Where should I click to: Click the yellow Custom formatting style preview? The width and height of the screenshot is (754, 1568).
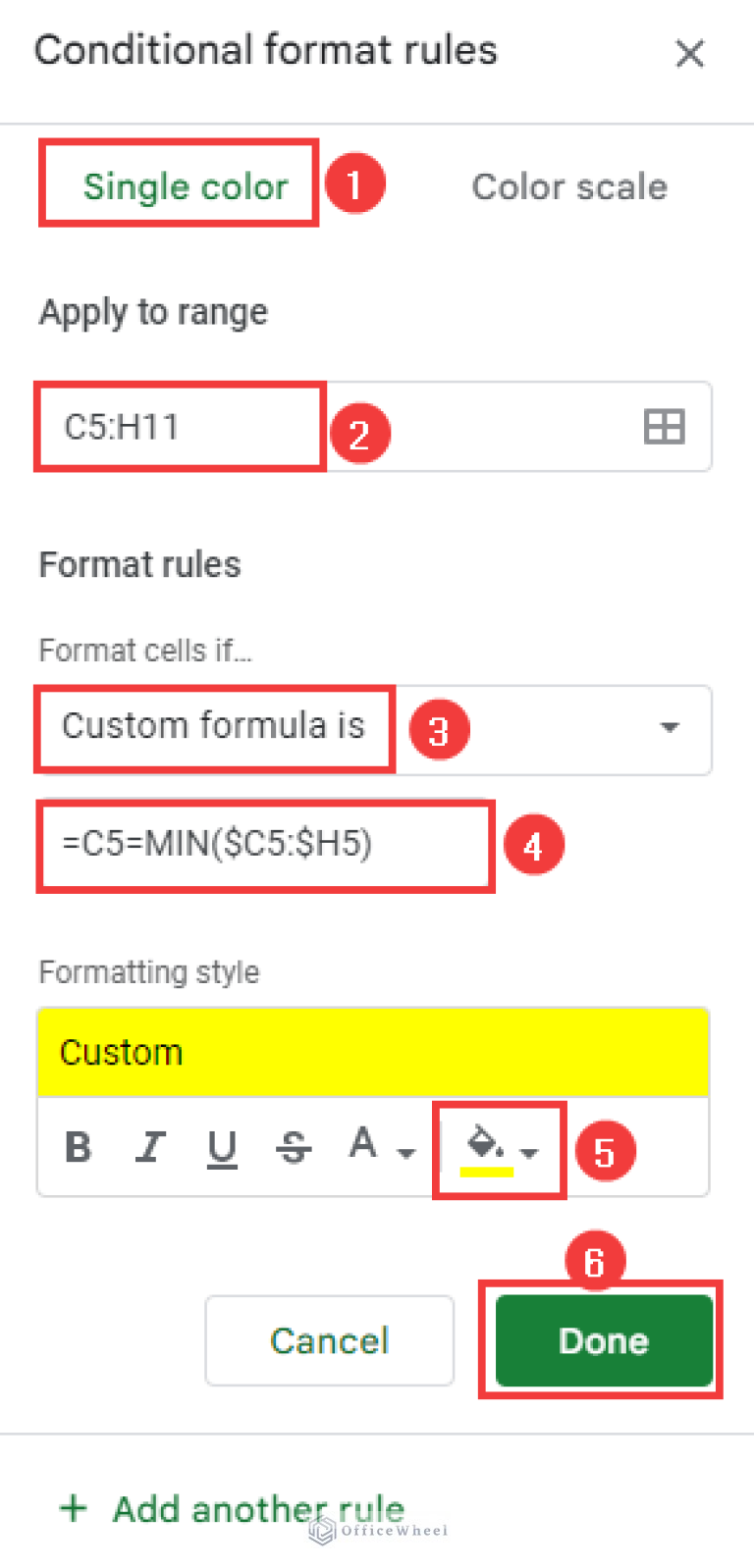(373, 1052)
